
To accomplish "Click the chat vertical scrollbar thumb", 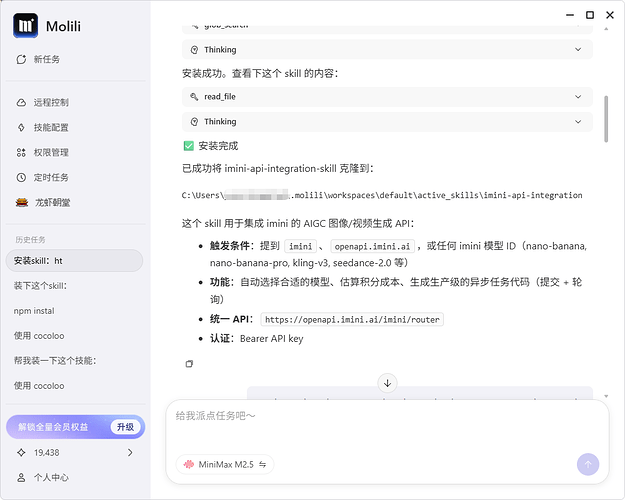I will click(x=606, y=119).
